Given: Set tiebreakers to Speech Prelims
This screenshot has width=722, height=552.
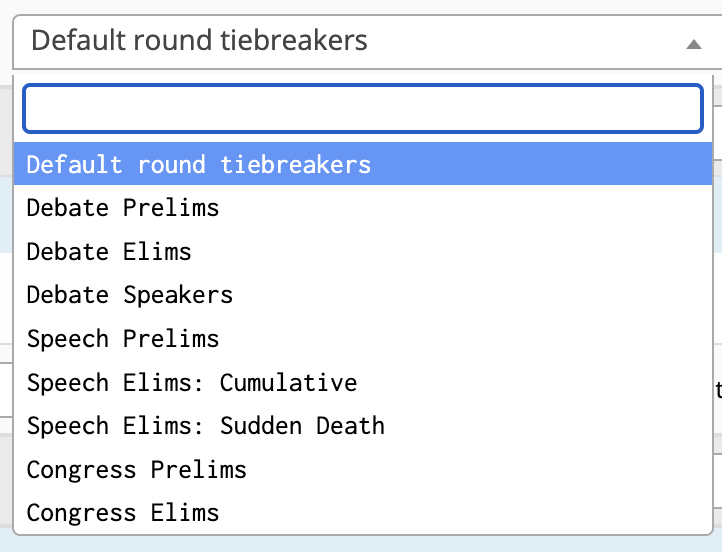Looking at the screenshot, I should point(123,338).
